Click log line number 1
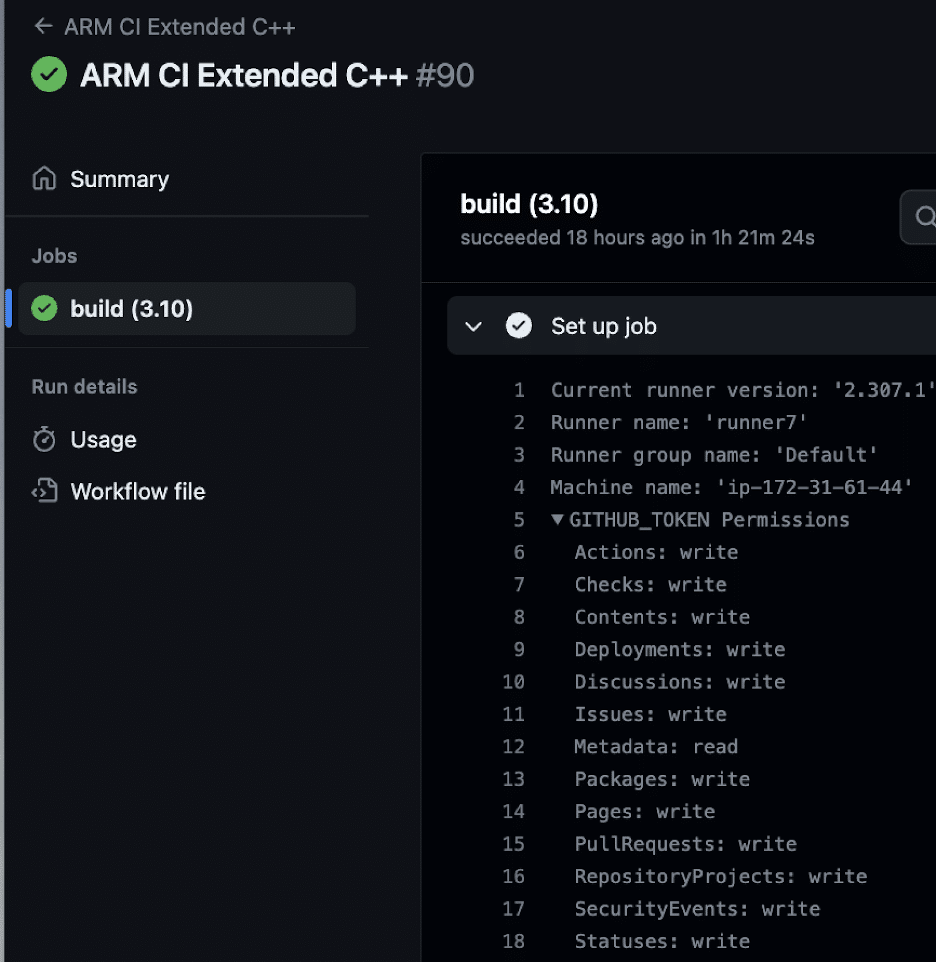The image size is (936, 962). pos(519,390)
